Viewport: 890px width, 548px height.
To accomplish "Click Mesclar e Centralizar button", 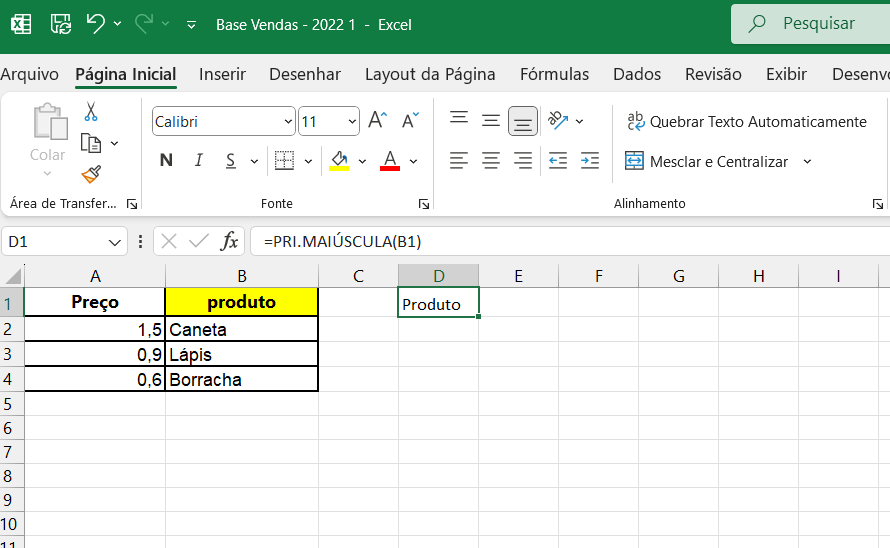I will tap(707, 162).
